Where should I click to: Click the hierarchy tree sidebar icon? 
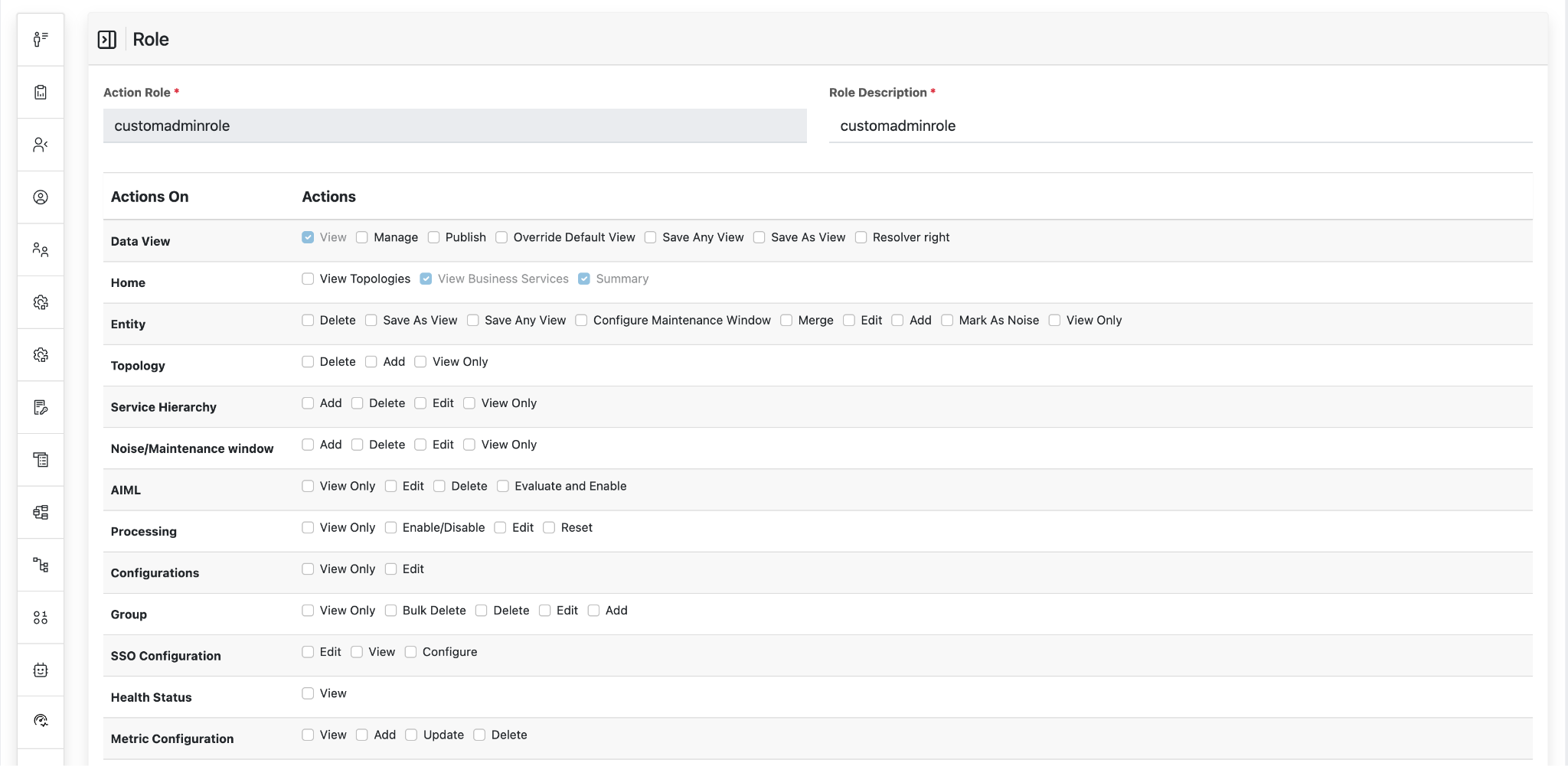pyautogui.click(x=41, y=565)
